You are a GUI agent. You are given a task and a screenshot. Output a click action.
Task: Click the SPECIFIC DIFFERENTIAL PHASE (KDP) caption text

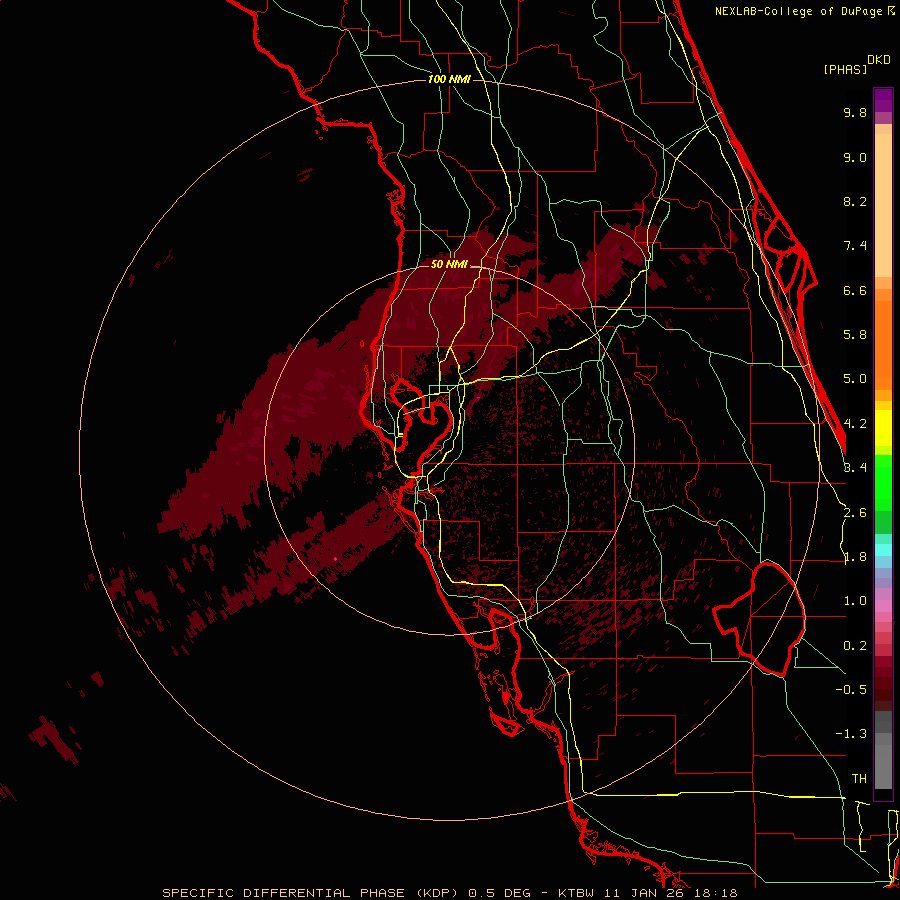point(310,893)
